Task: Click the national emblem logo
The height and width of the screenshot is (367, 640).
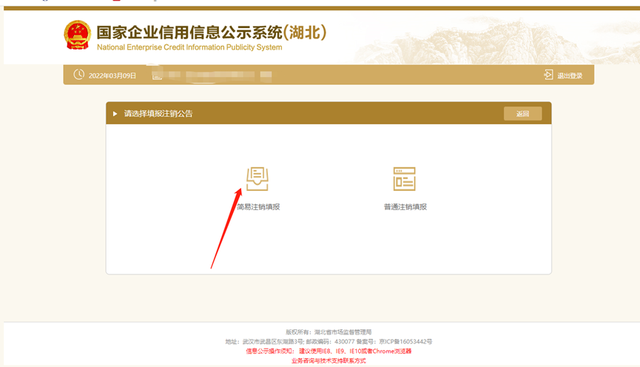Action: (77, 35)
